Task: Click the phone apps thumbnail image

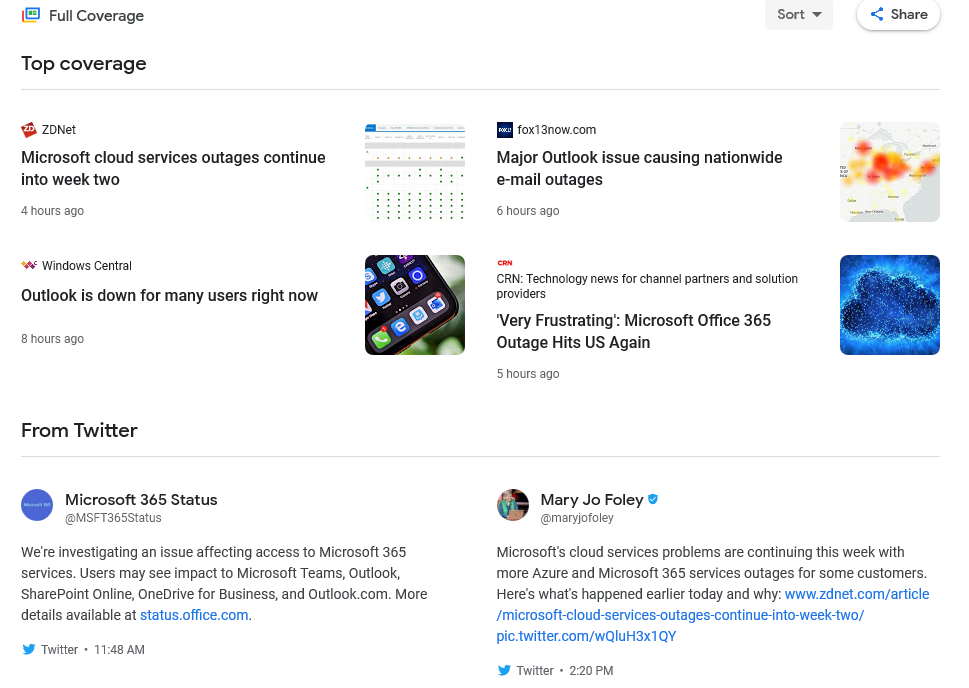Action: [x=415, y=305]
